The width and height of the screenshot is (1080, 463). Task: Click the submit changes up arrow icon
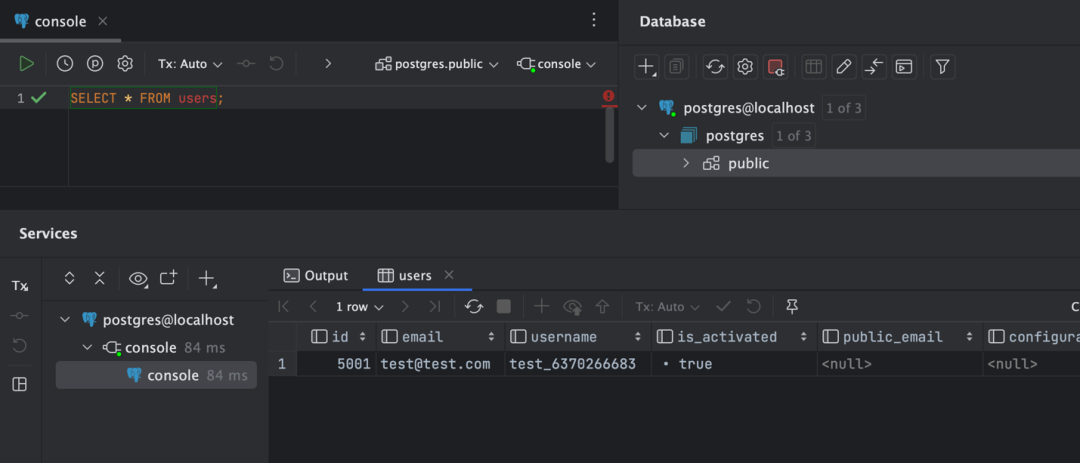(603, 307)
